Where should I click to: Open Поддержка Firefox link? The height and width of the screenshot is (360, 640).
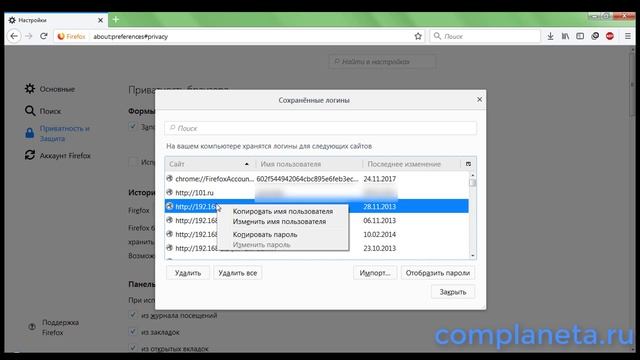[x=53, y=327]
